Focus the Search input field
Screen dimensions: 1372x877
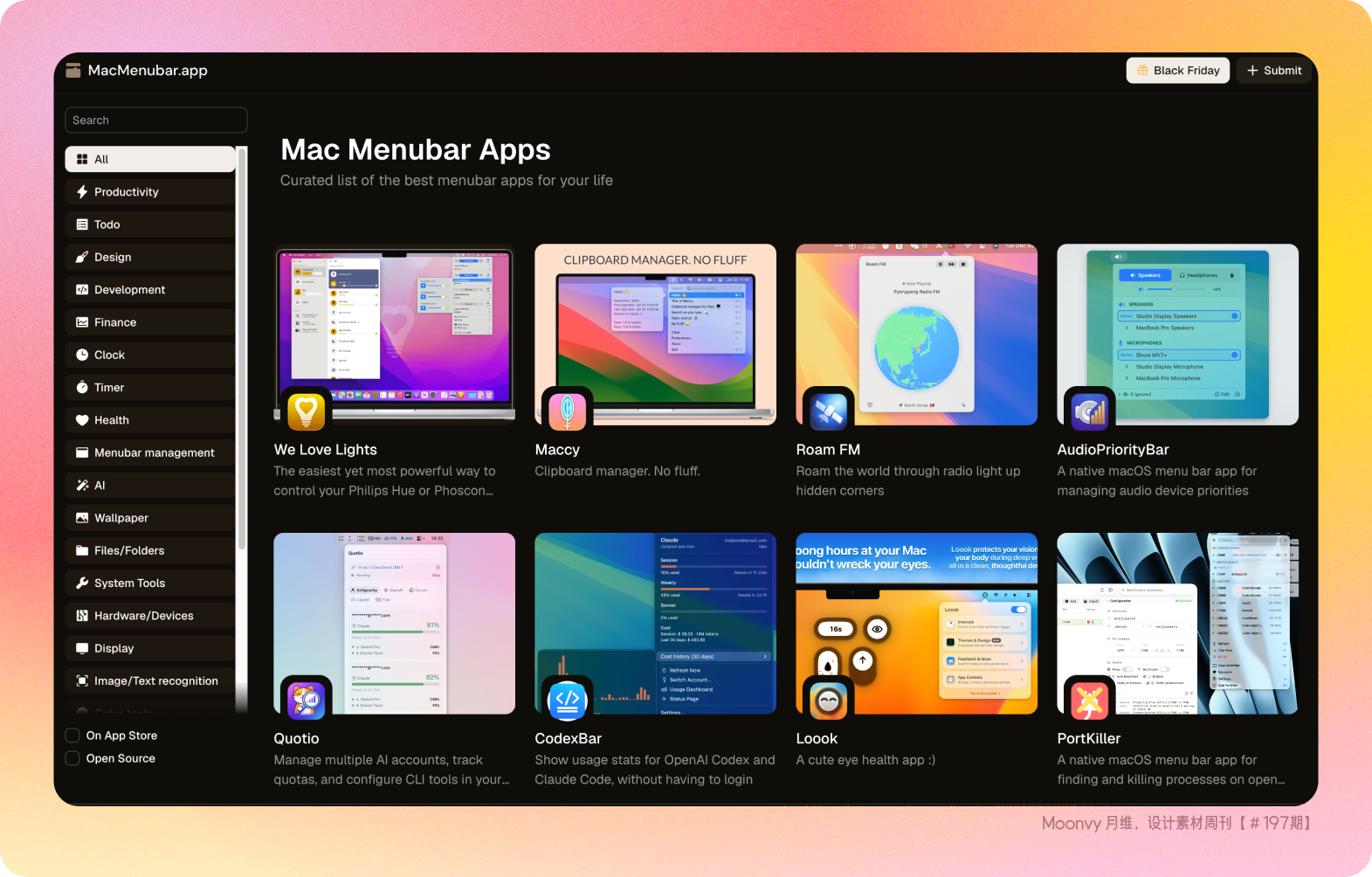click(156, 121)
